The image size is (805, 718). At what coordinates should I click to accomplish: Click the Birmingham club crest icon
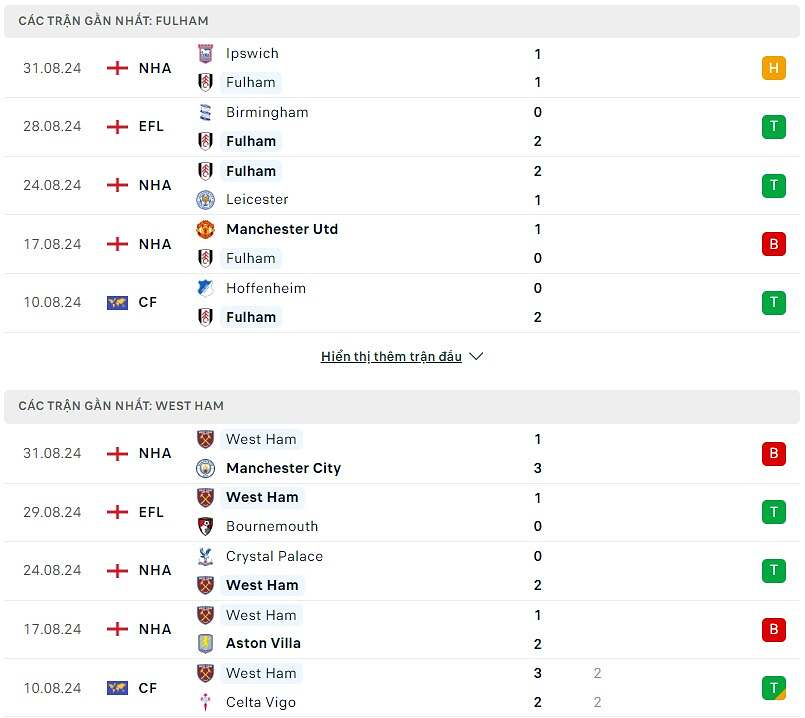point(205,112)
